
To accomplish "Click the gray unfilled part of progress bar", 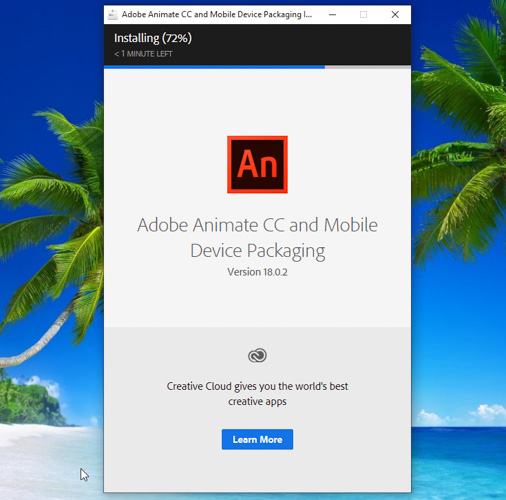I will point(368,67).
